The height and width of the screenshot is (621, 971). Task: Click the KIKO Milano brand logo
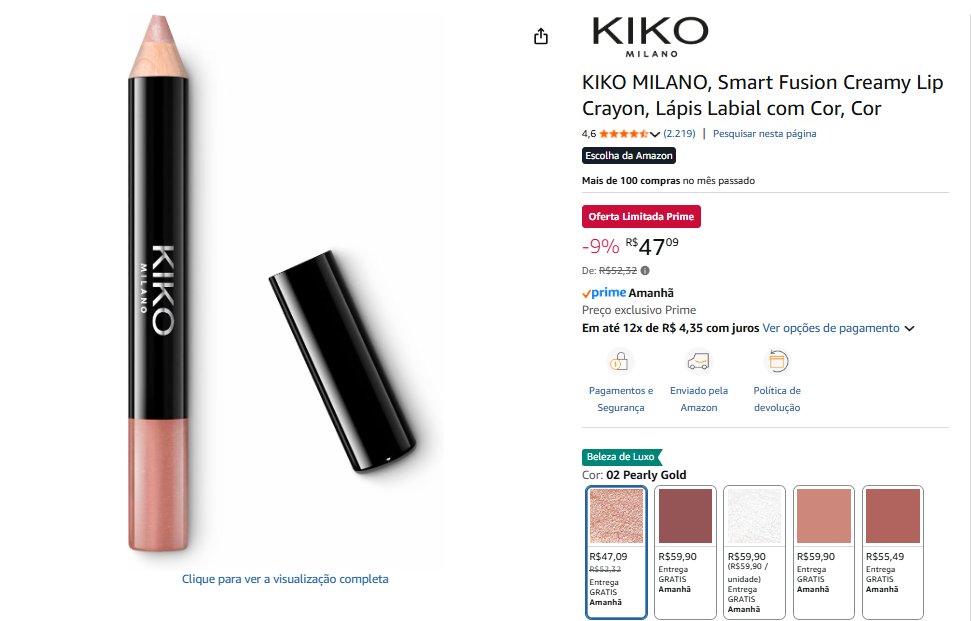click(649, 36)
